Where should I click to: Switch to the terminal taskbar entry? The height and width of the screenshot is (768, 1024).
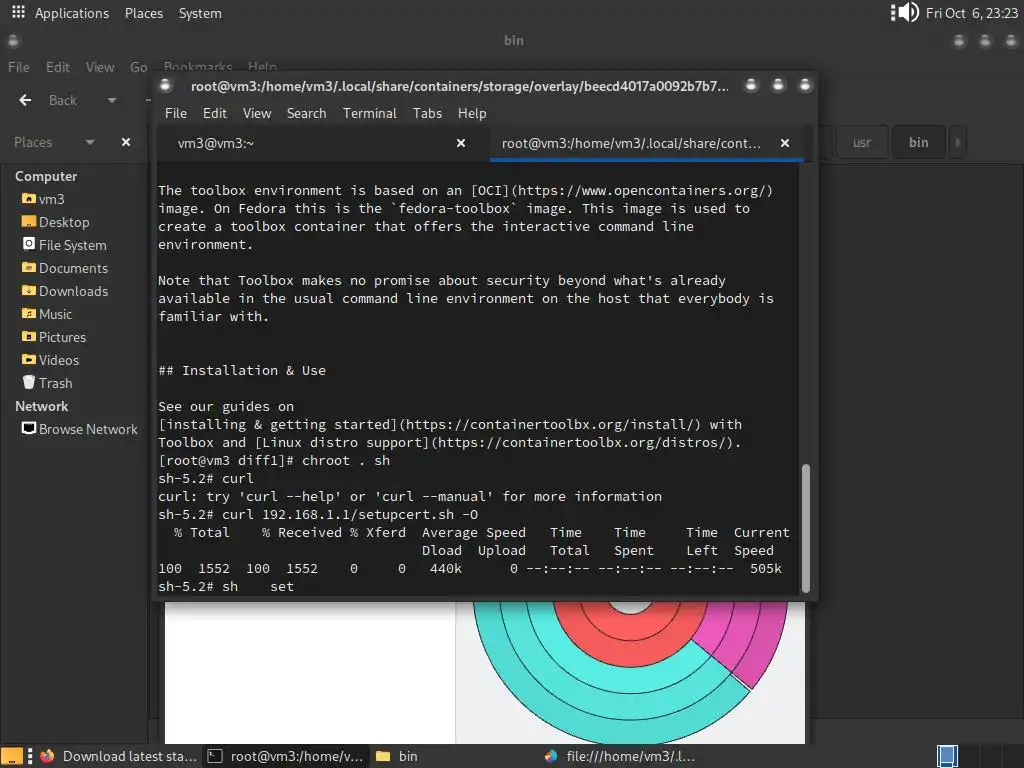click(286, 756)
